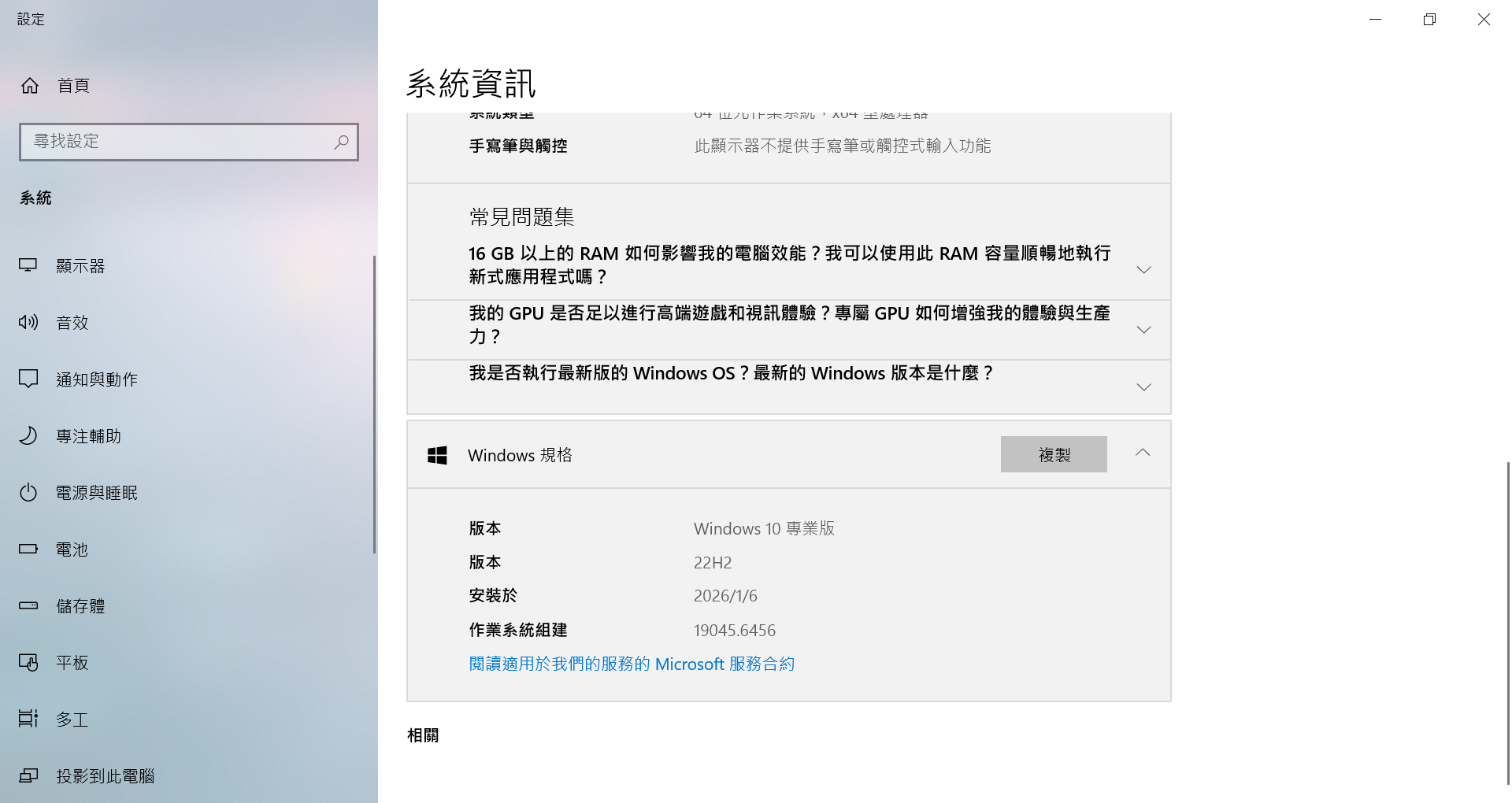Click the 手寫筆與觸控 label
Screen dimensions: 1512x803
coord(518,146)
